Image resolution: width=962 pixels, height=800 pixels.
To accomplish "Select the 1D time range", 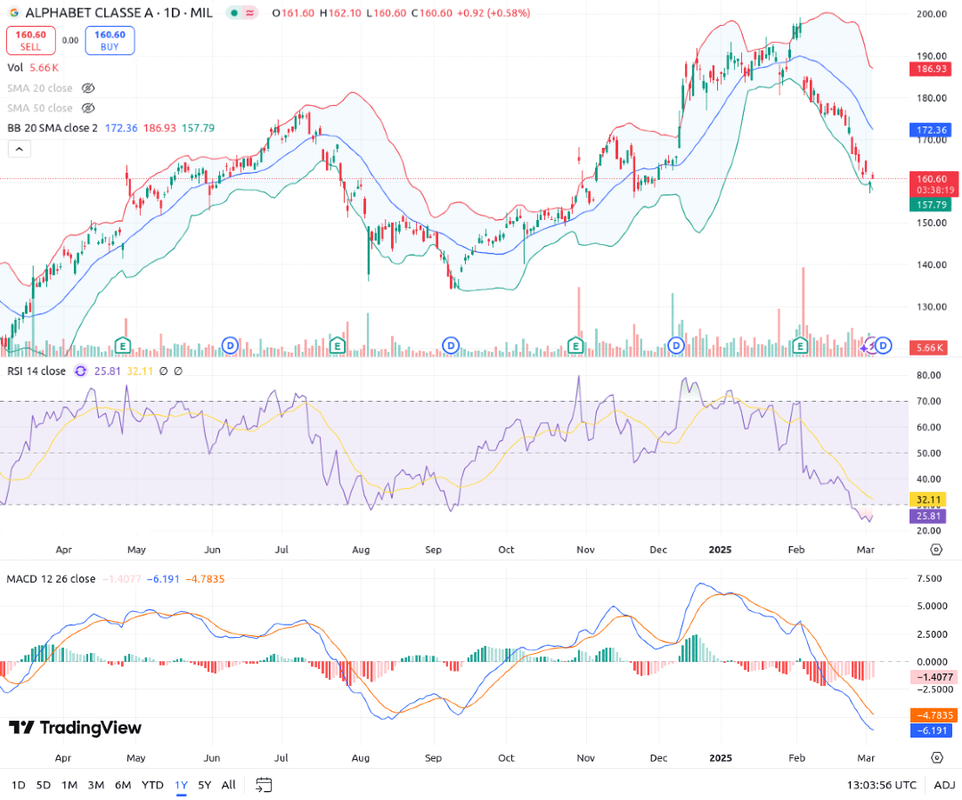I will 18,785.
